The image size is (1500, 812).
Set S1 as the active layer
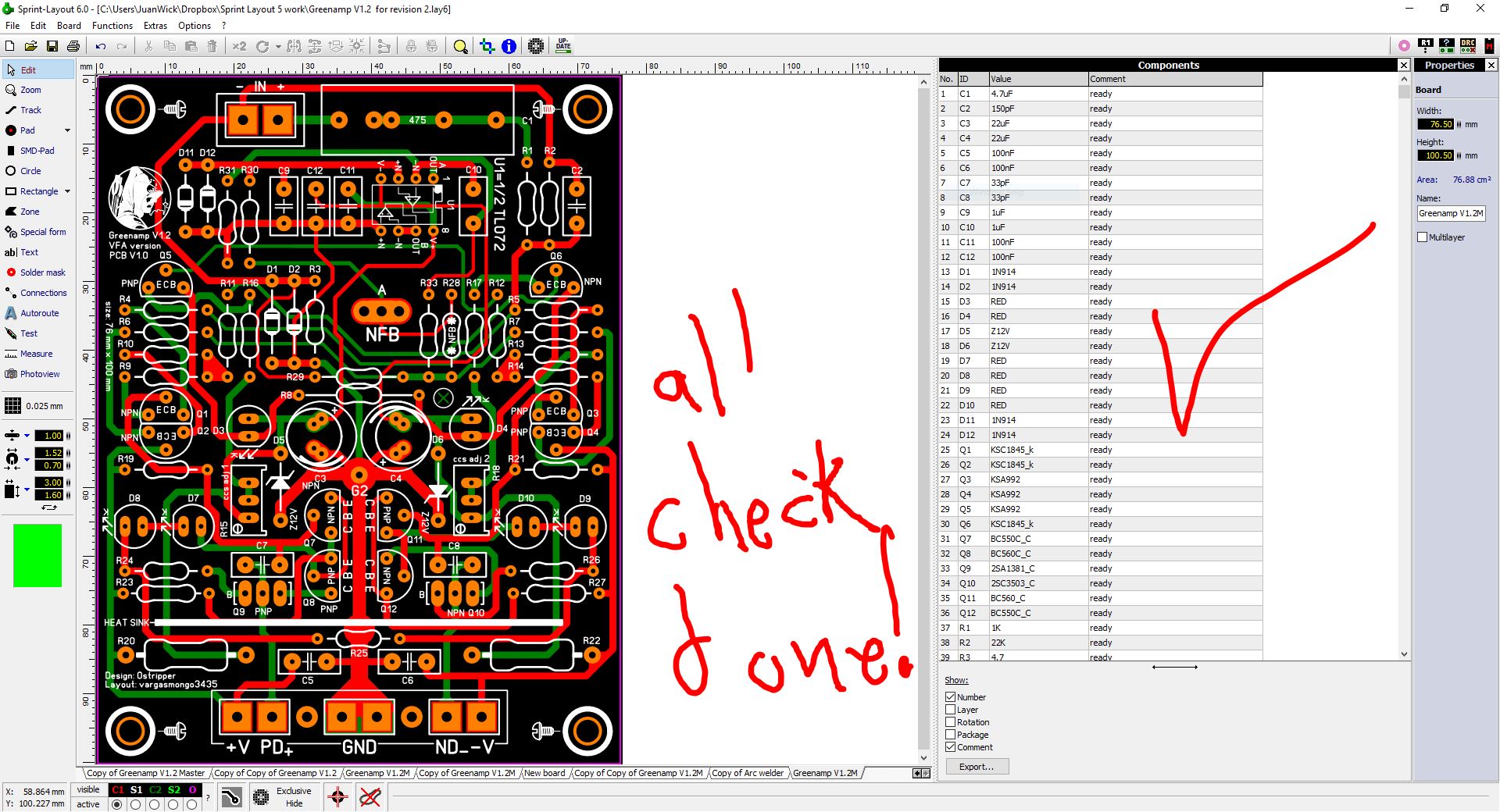(136, 804)
